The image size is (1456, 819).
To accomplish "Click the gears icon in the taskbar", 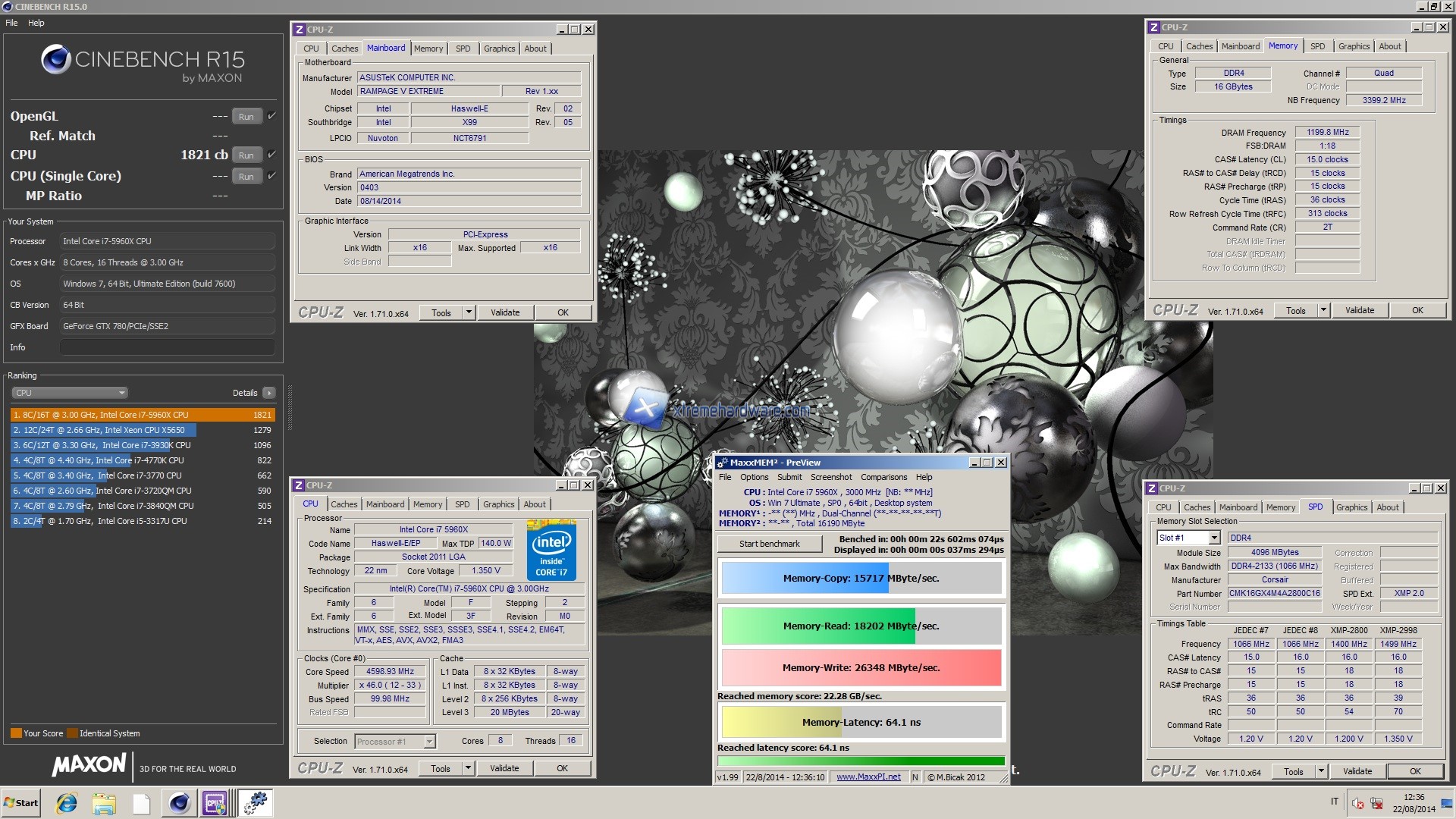I will click(256, 803).
